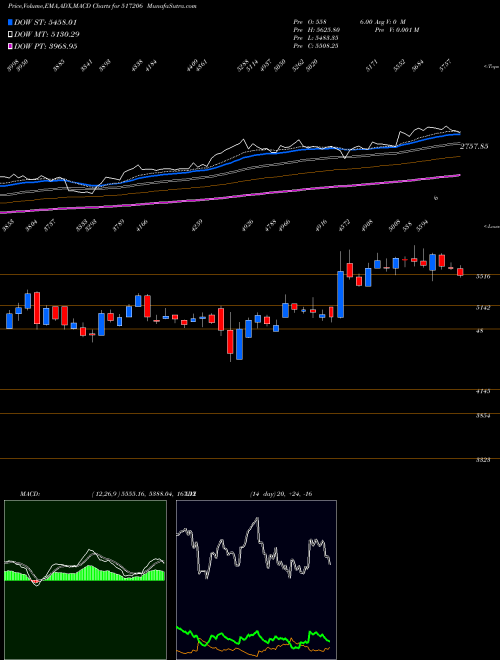
Task: Click the 5142 price level label
Action: click(483, 308)
